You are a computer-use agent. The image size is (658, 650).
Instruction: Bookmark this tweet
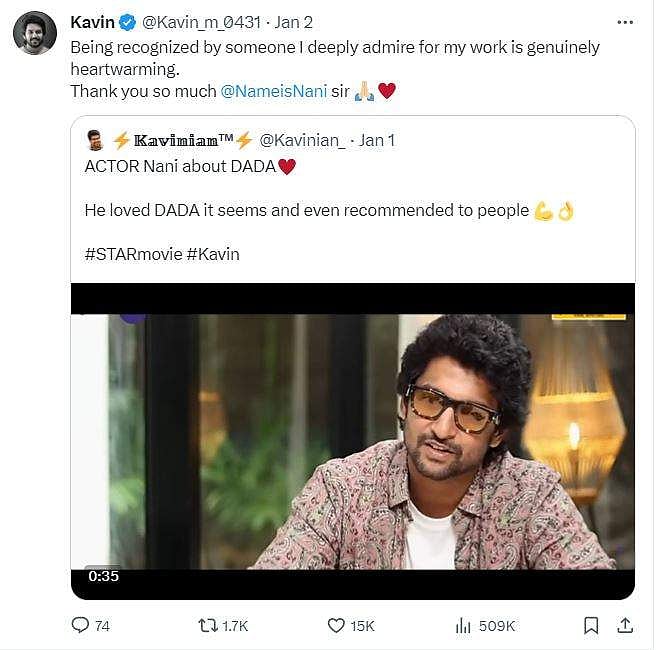(x=591, y=625)
